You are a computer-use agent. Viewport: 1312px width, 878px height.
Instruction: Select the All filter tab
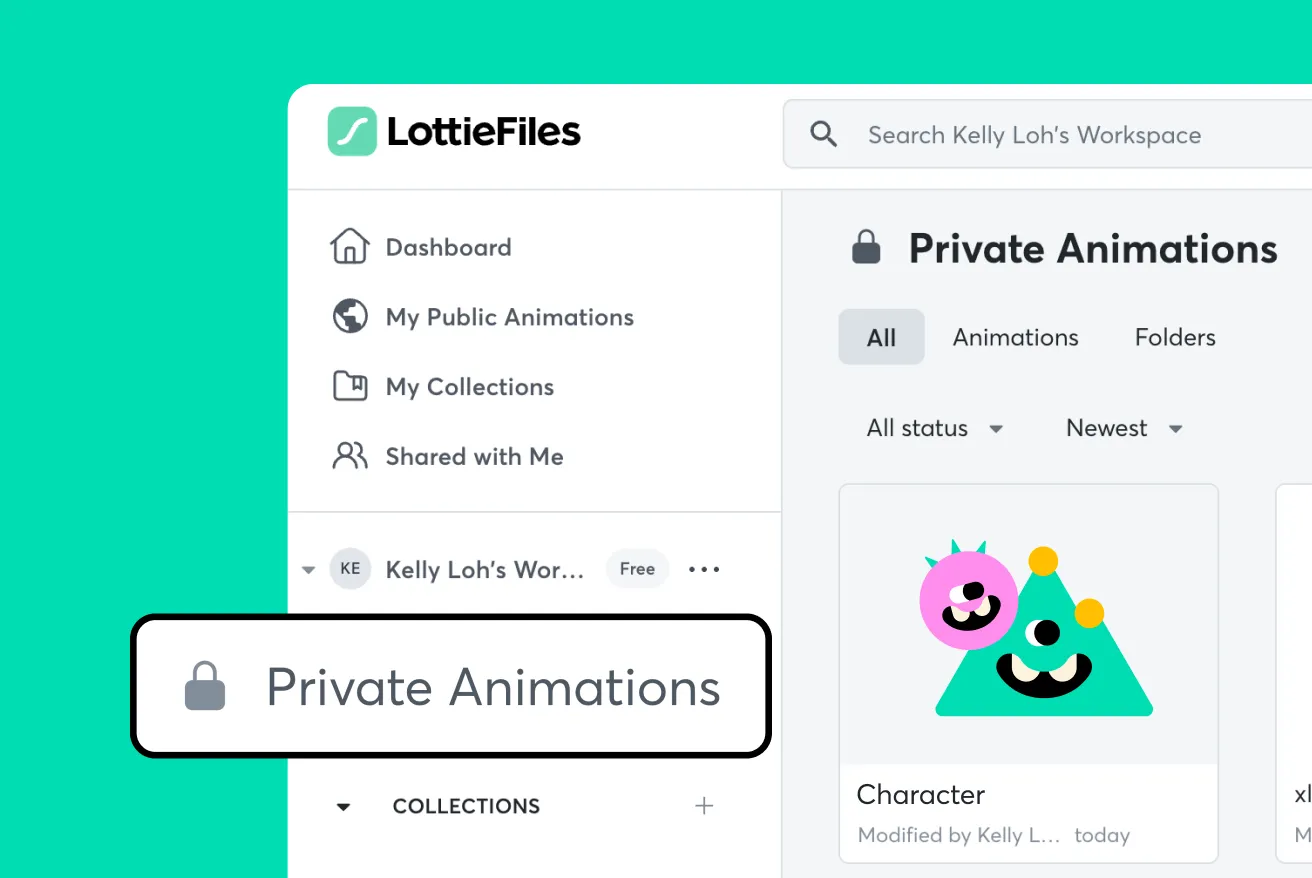pos(881,337)
